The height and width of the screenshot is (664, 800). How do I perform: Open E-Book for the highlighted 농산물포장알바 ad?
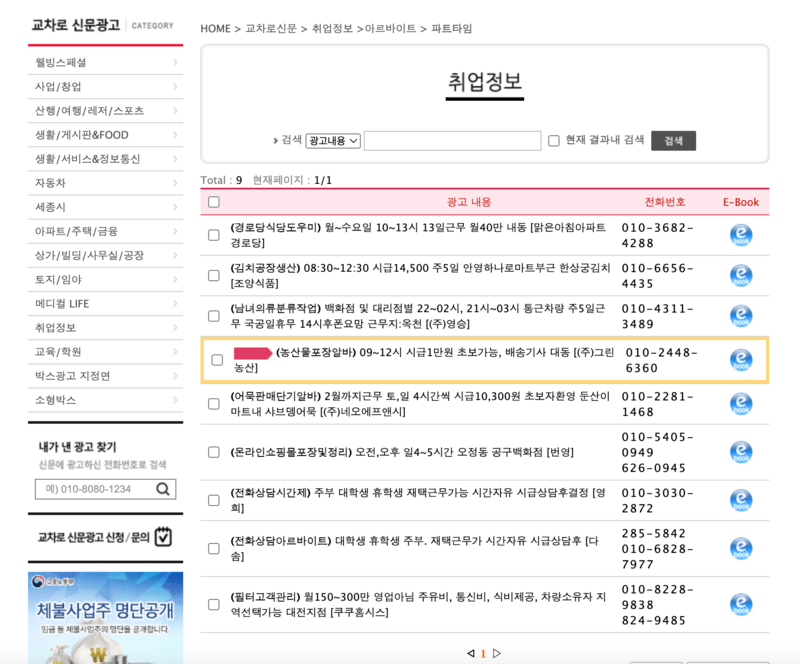741,360
